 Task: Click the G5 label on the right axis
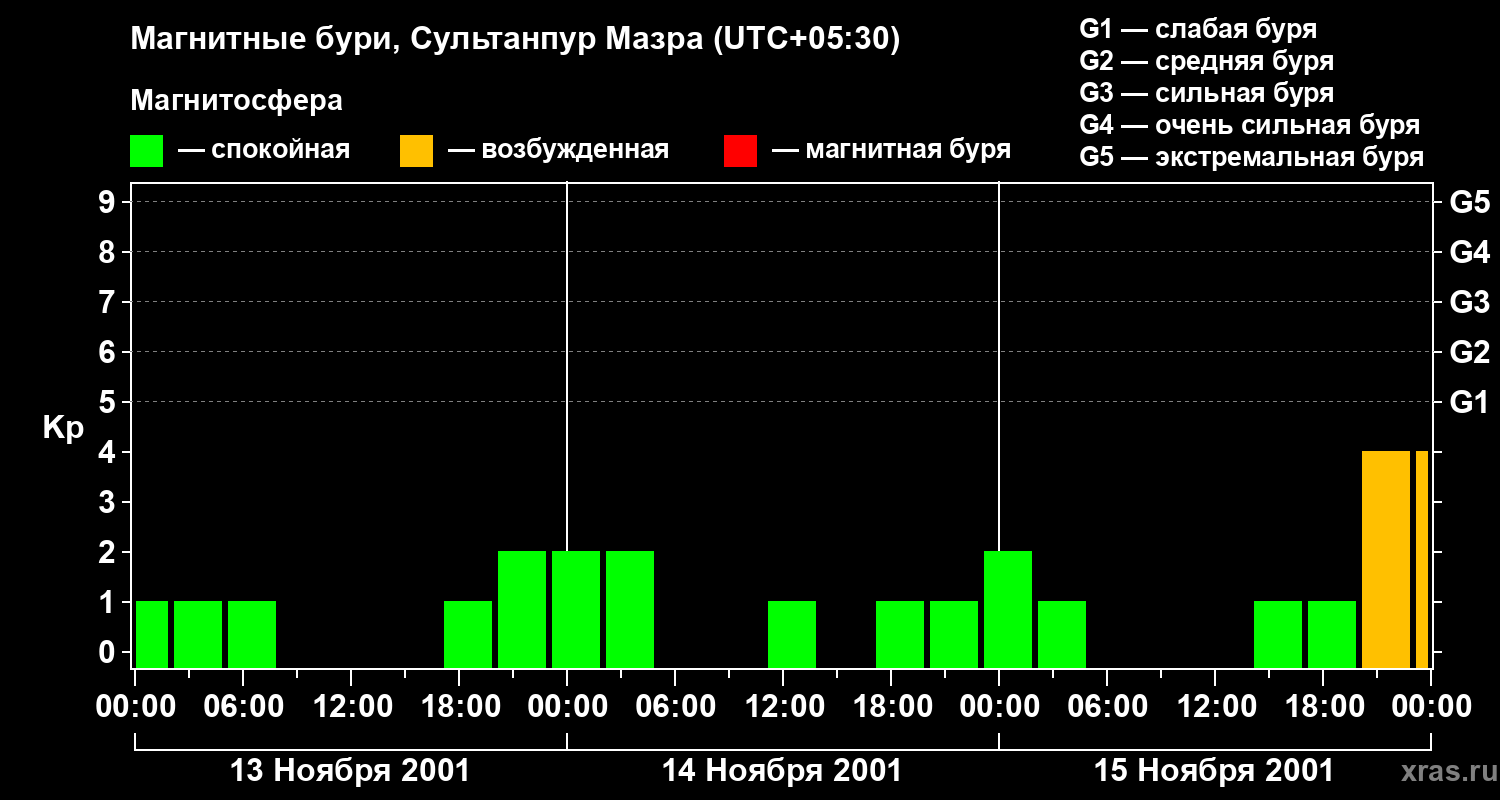[1469, 202]
